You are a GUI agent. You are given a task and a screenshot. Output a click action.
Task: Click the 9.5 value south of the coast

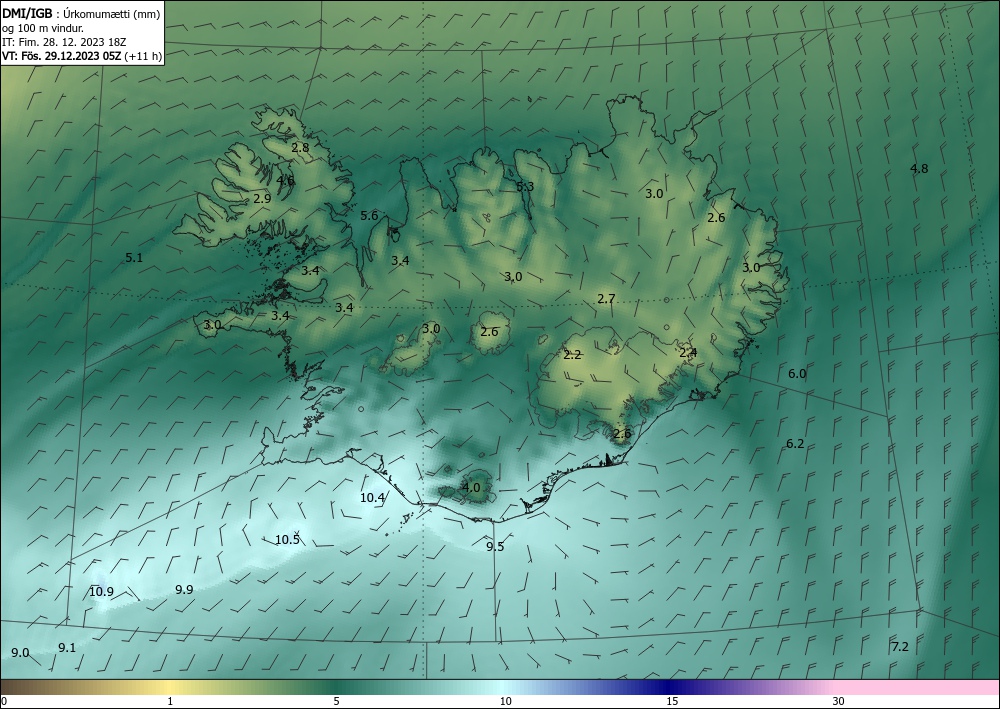[x=495, y=546]
